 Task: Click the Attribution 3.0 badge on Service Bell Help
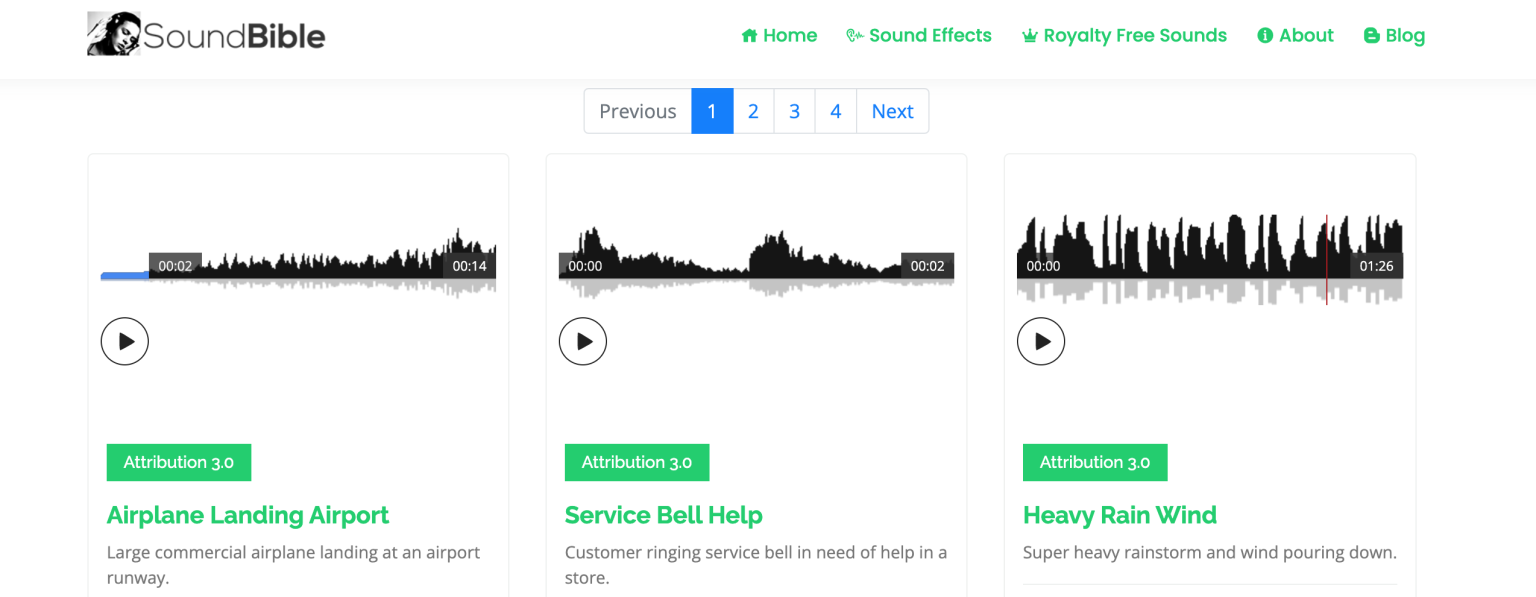tap(637, 462)
